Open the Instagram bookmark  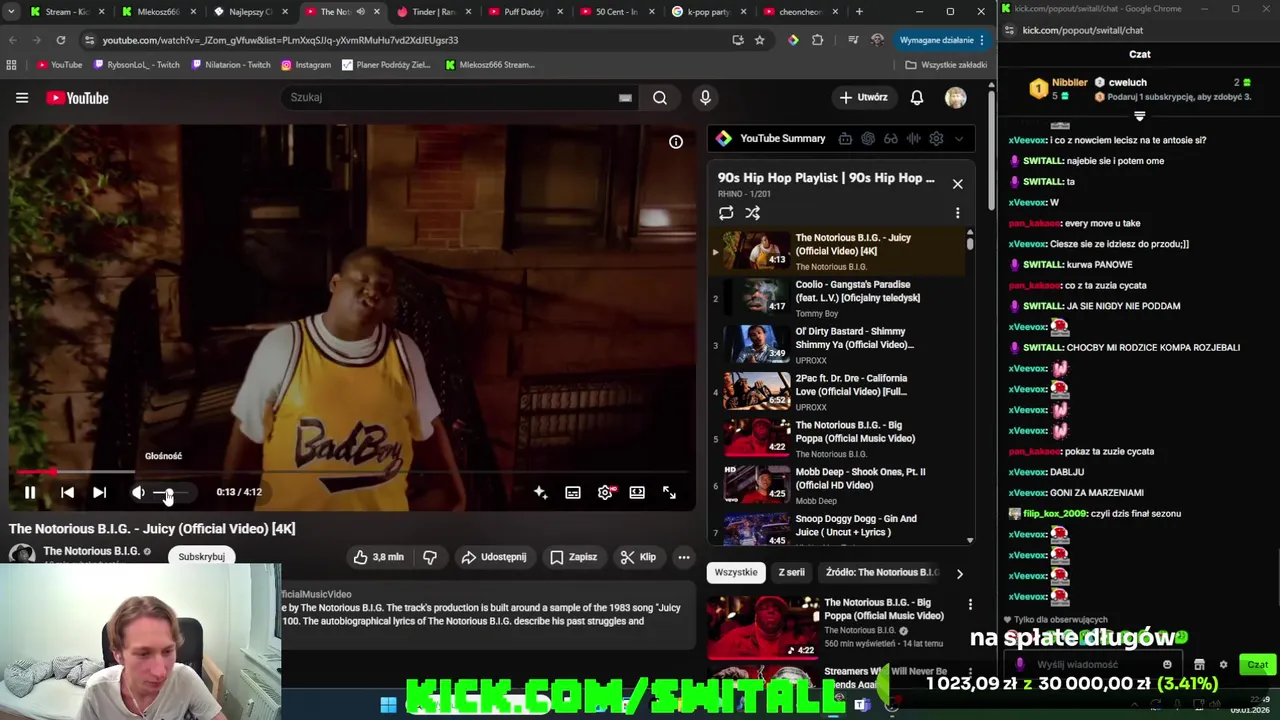pos(306,65)
